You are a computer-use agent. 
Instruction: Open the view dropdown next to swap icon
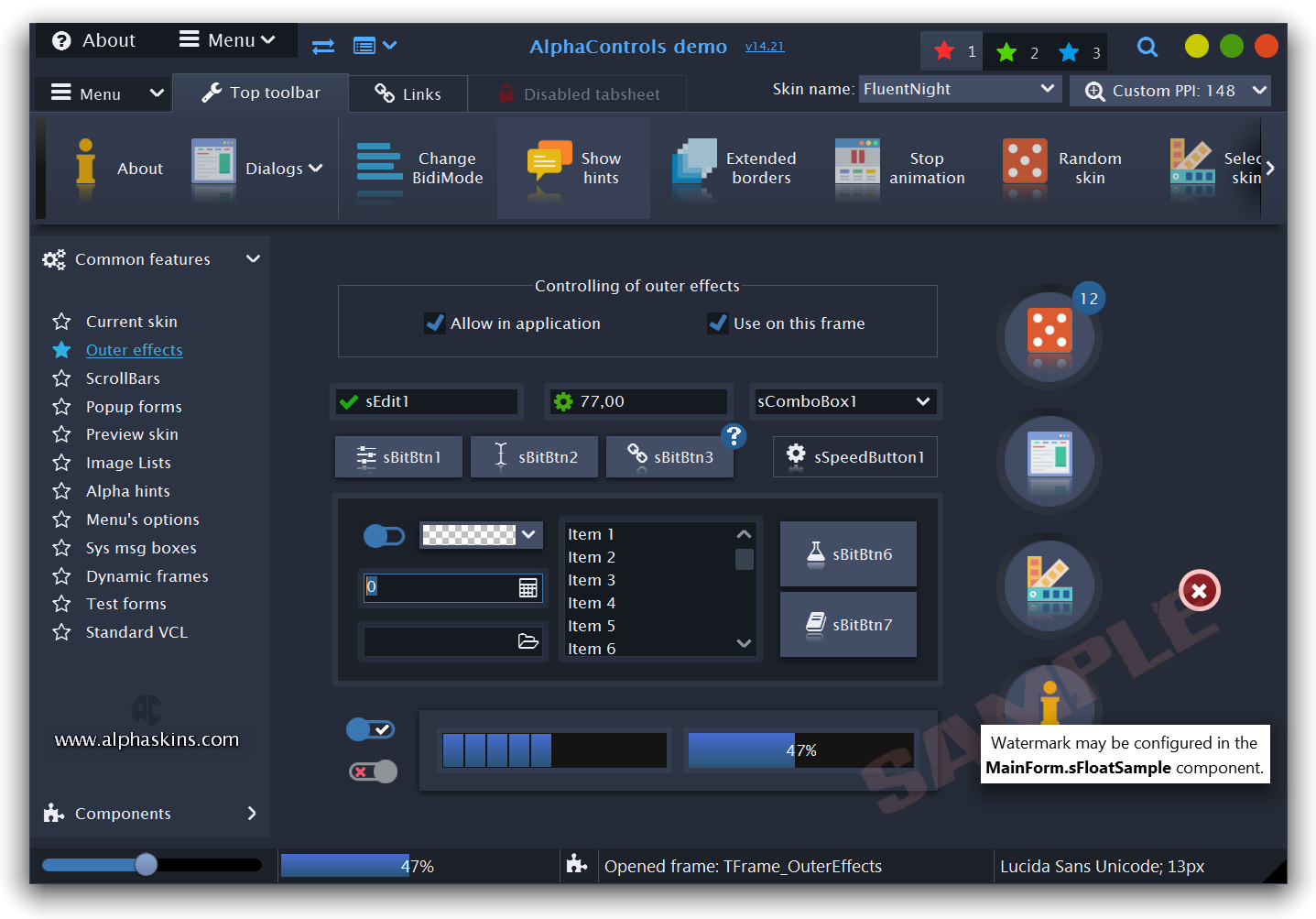pyautogui.click(x=375, y=45)
